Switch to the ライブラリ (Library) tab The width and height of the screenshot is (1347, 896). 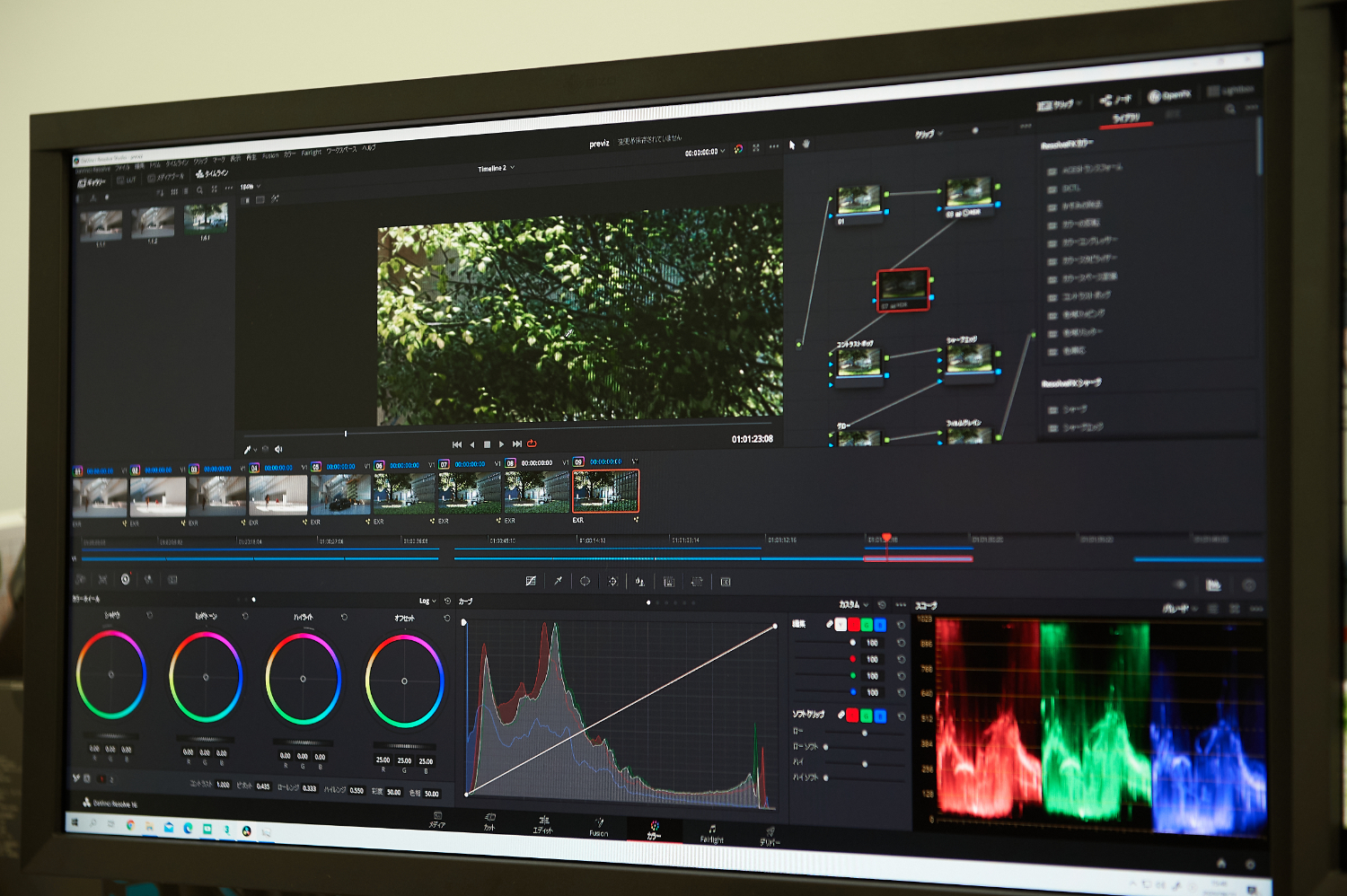pyautogui.click(x=1126, y=118)
